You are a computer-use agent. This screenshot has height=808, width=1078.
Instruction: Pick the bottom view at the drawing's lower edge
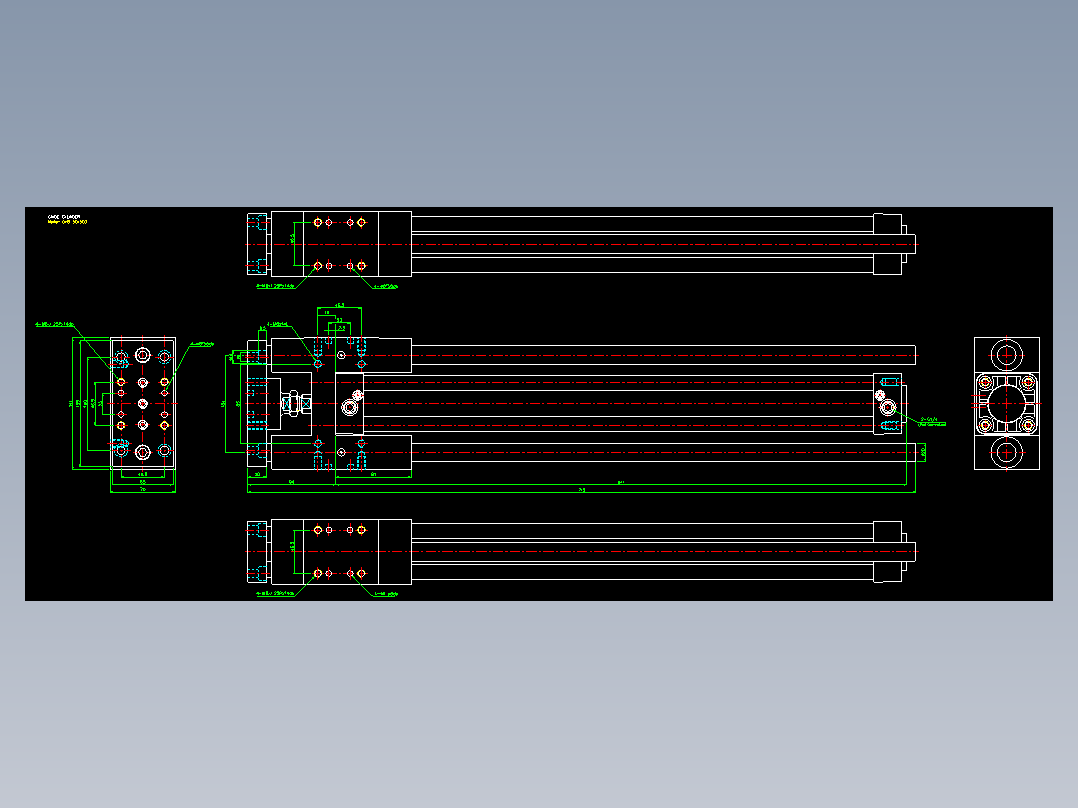[x=582, y=552]
